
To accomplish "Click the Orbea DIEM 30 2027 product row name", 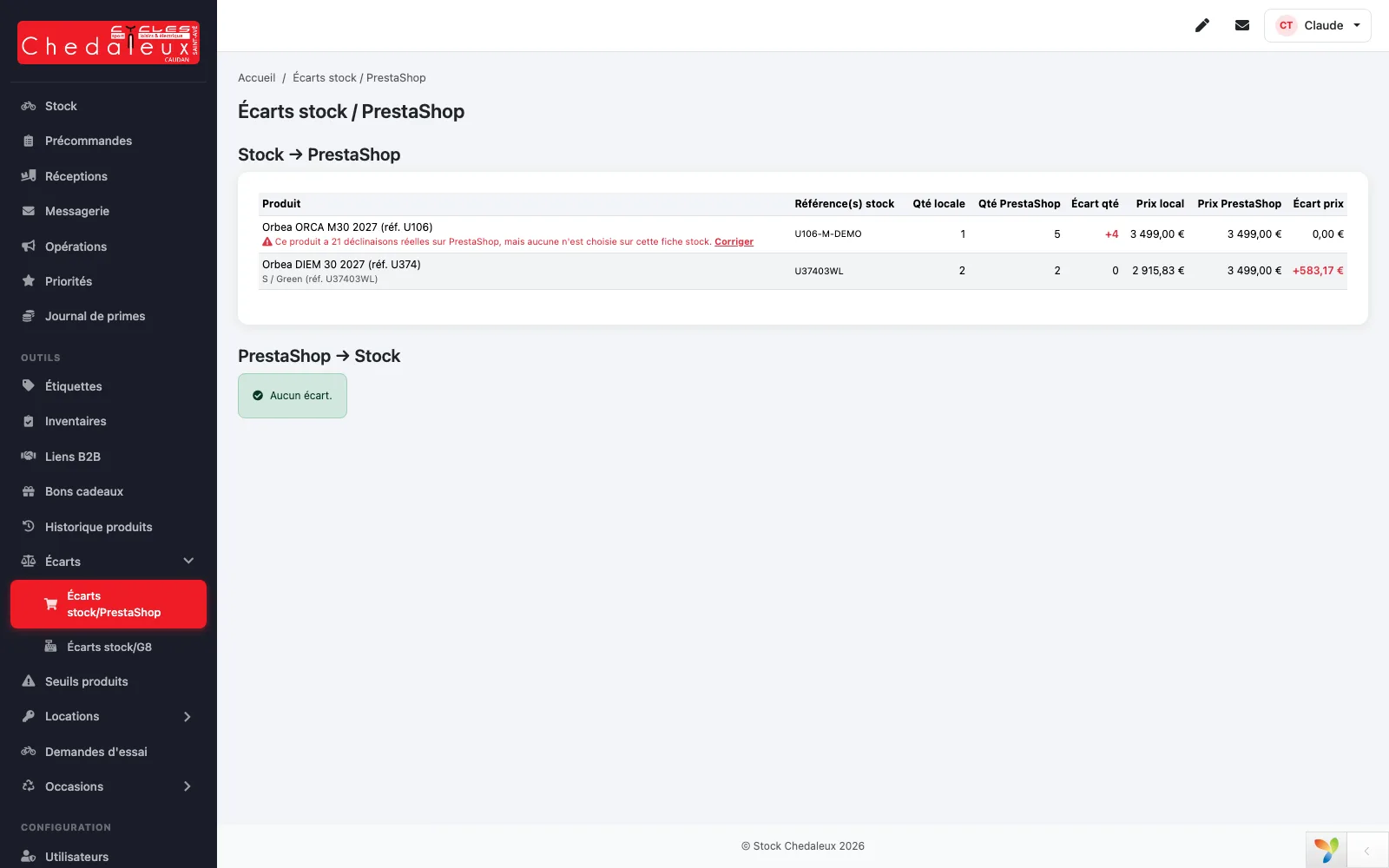I will [341, 265].
